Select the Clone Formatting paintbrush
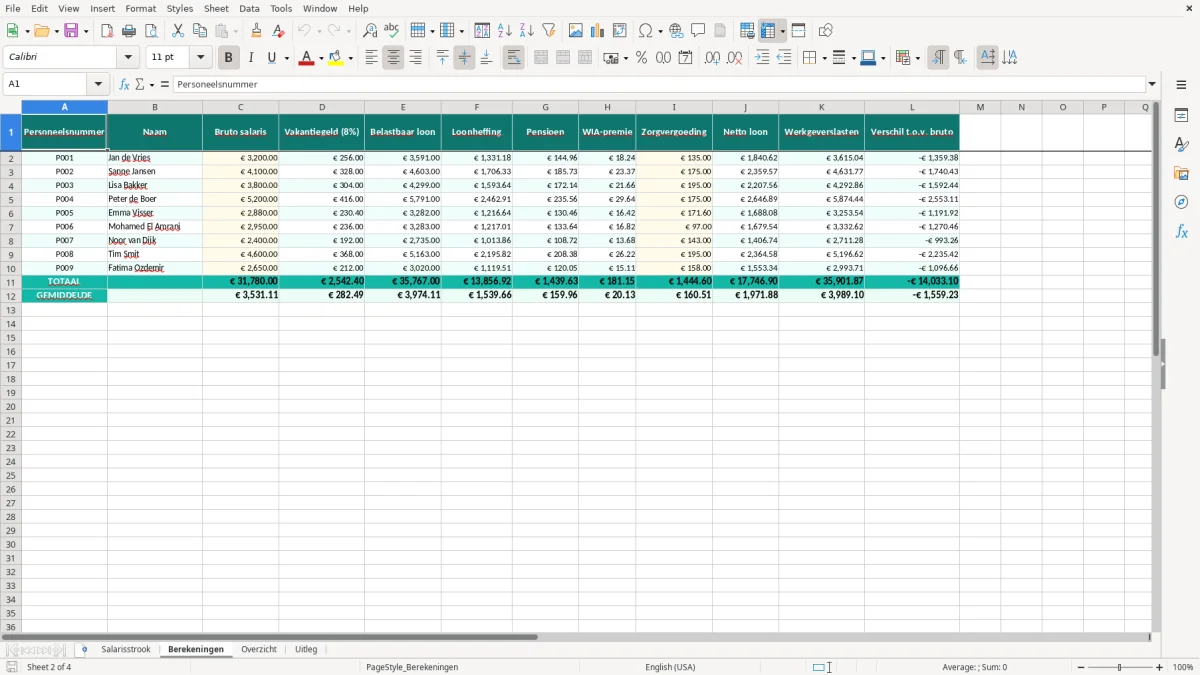1200x675 pixels. [257, 31]
